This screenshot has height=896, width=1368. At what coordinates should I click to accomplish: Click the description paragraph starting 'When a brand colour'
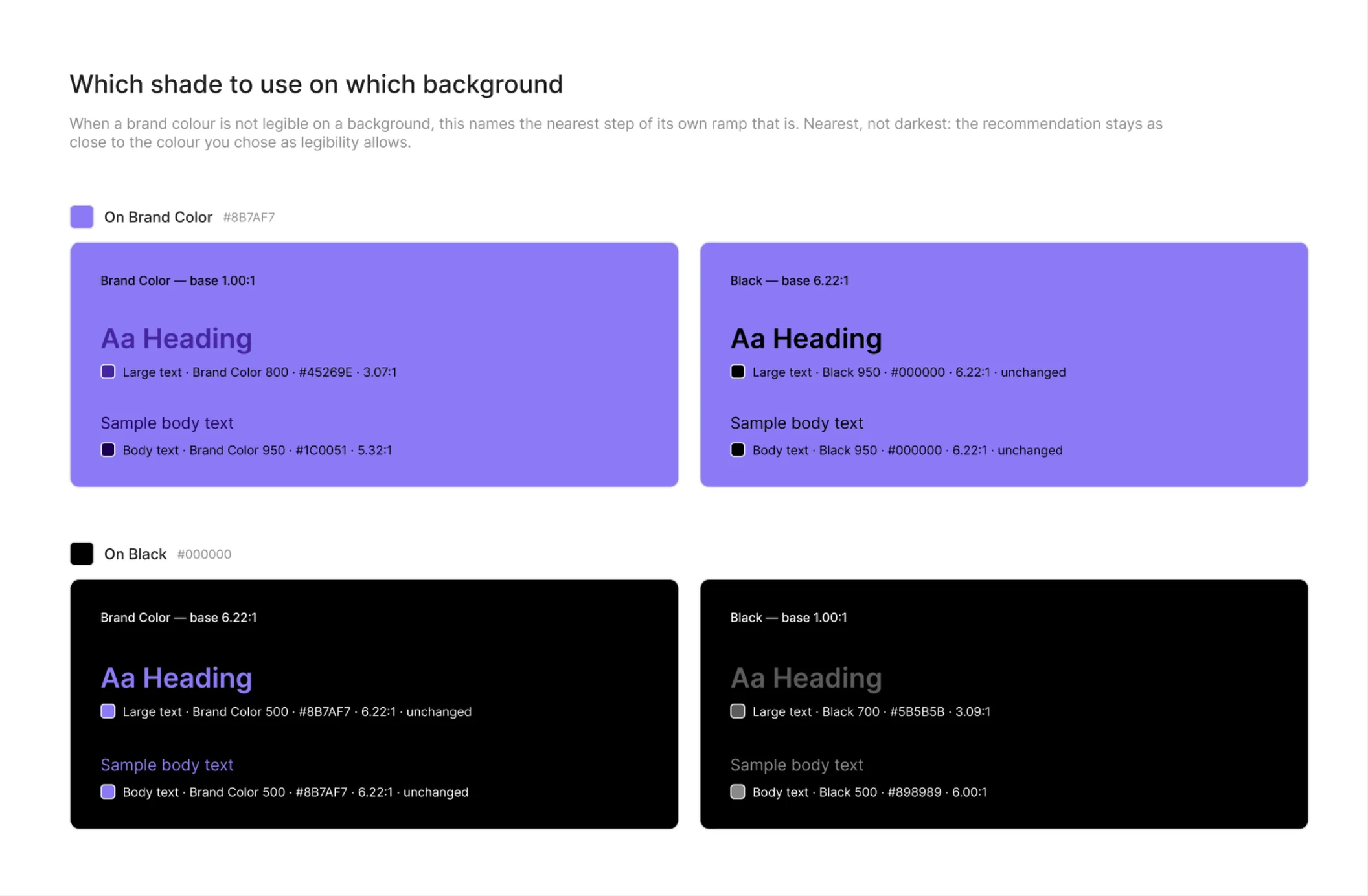click(x=616, y=133)
